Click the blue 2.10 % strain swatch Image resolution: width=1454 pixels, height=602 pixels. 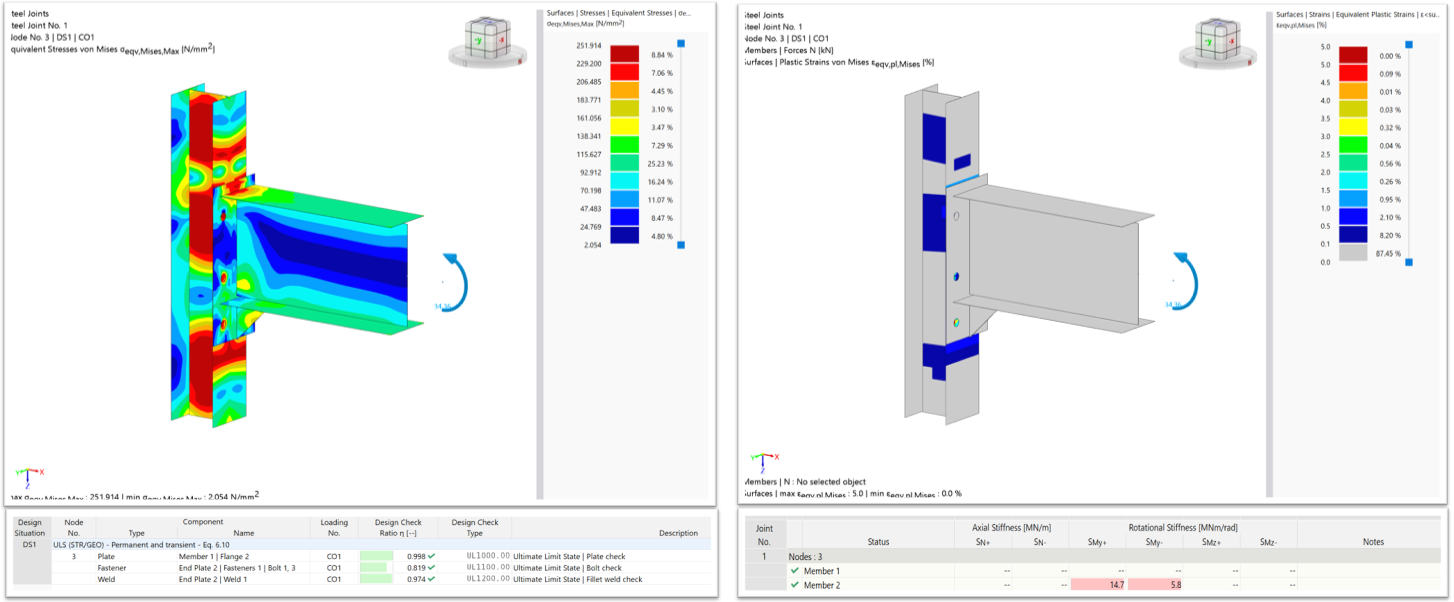pyautogui.click(x=1353, y=217)
